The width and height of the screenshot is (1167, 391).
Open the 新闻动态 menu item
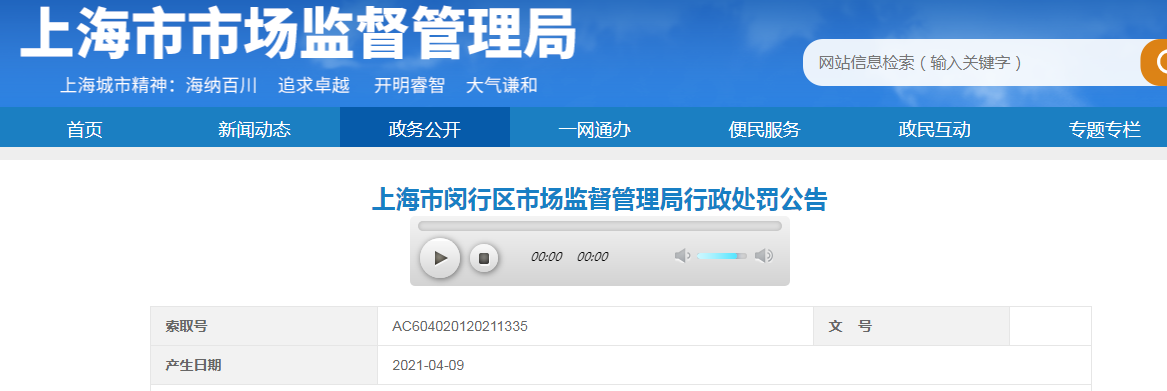tap(255, 130)
